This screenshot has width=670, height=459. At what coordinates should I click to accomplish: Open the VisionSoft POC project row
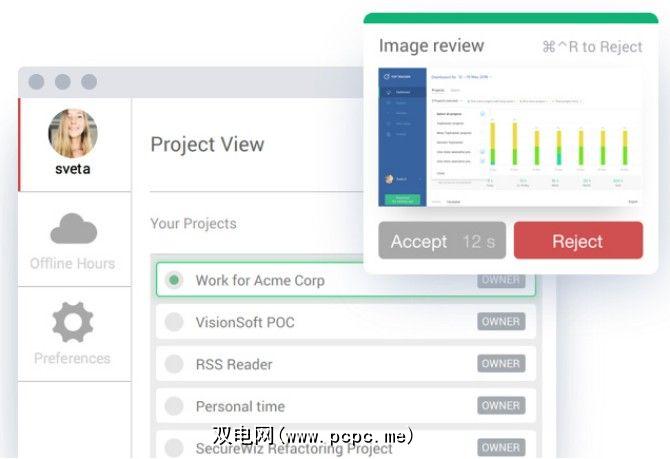(x=346, y=322)
